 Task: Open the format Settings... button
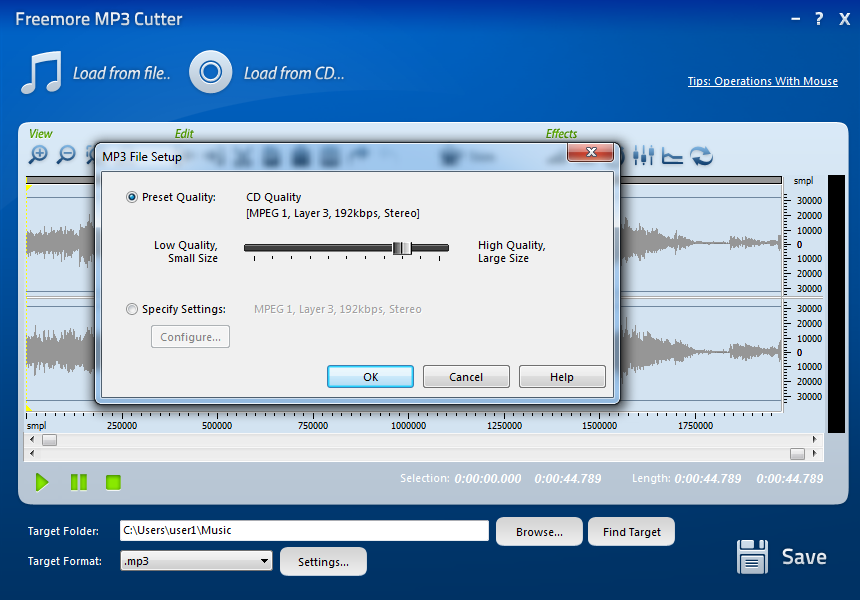pyautogui.click(x=323, y=562)
